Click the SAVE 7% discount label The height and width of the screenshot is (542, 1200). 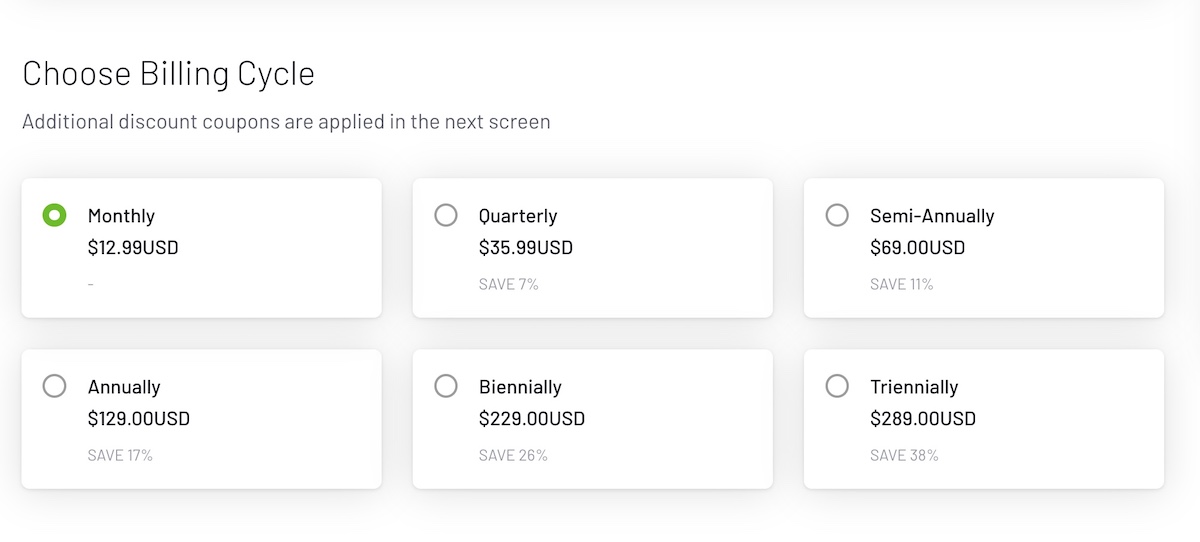tap(508, 284)
